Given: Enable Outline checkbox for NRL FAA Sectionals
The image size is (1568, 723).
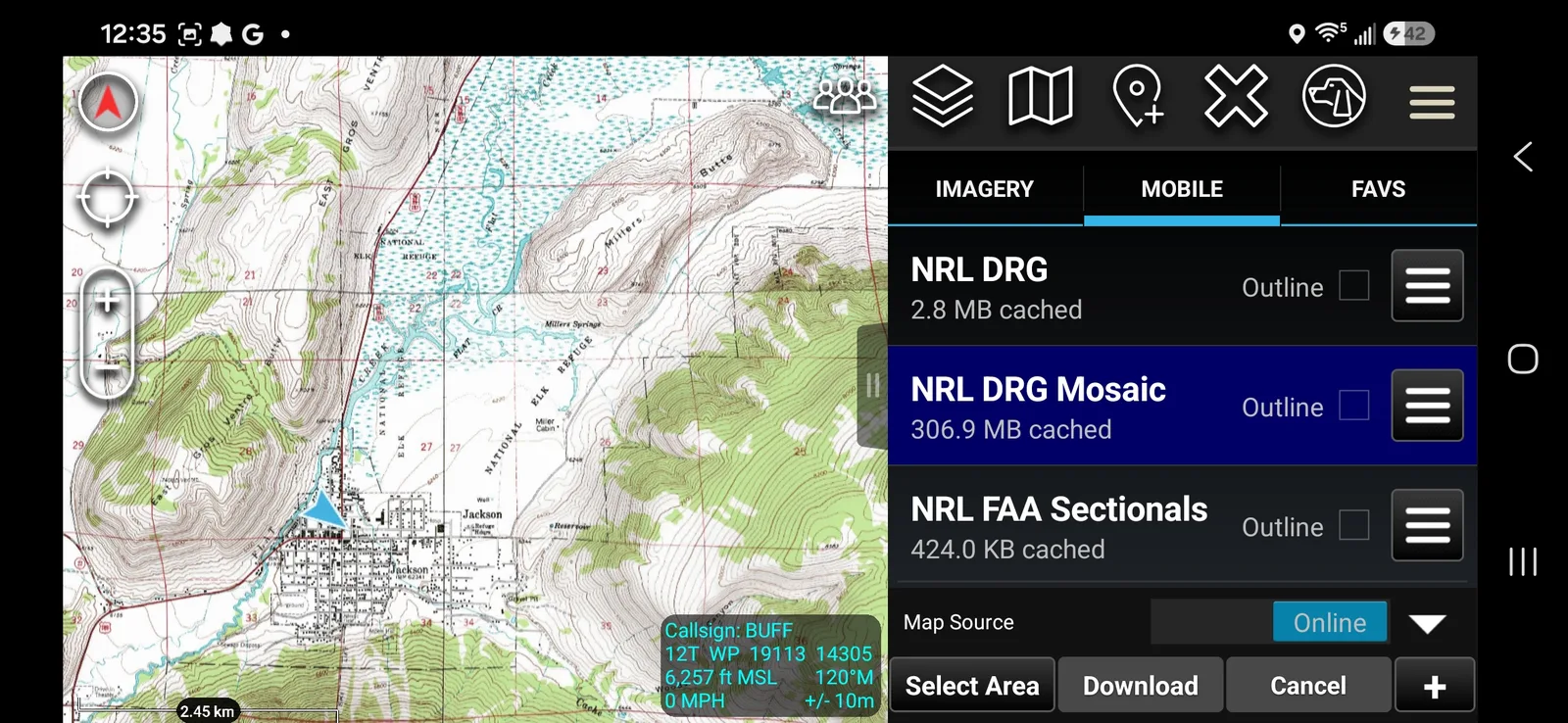Looking at the screenshot, I should (1354, 525).
